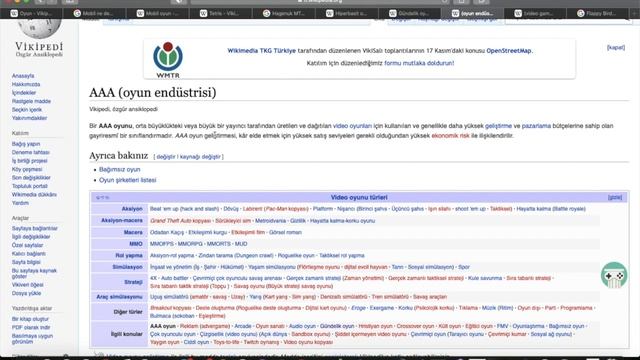Switch to the "Hiperbasit o..." tab
Image resolution: width=640 pixels, height=360 pixels.
(347, 13)
